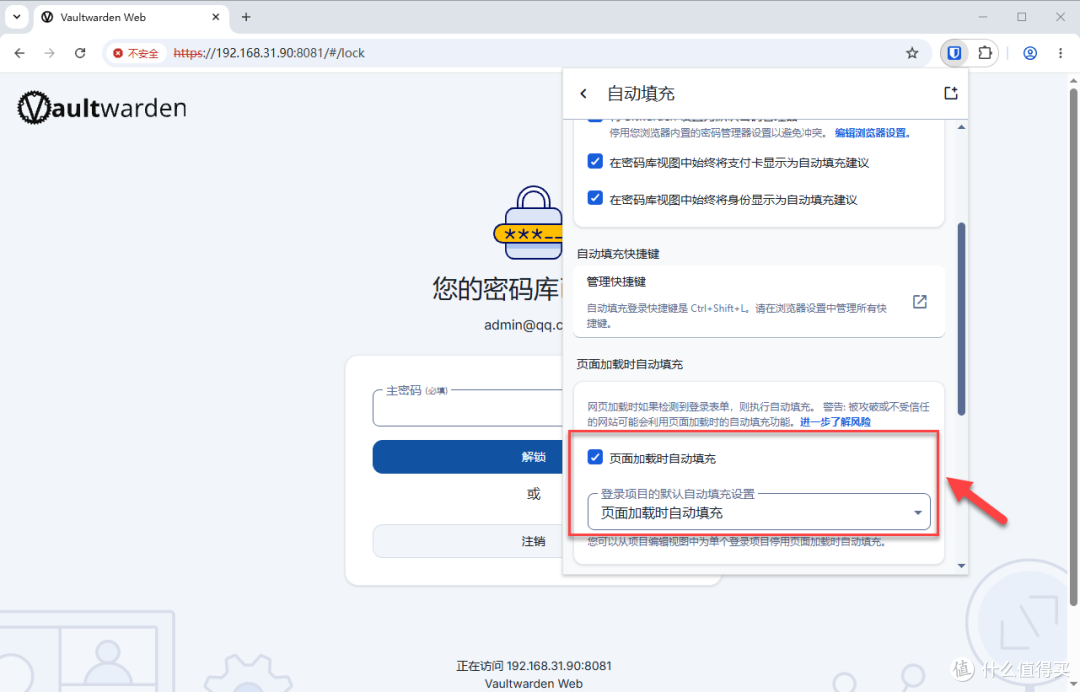The width and height of the screenshot is (1080, 692).
Task: Click the address bar URL
Action: coord(269,53)
